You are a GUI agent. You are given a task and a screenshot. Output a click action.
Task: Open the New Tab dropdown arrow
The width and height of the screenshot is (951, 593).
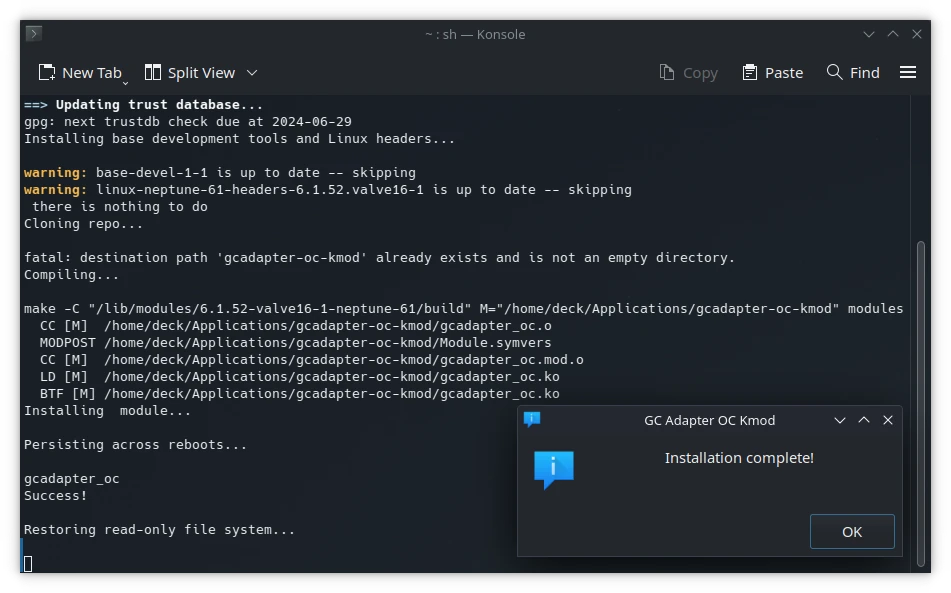click(126, 83)
